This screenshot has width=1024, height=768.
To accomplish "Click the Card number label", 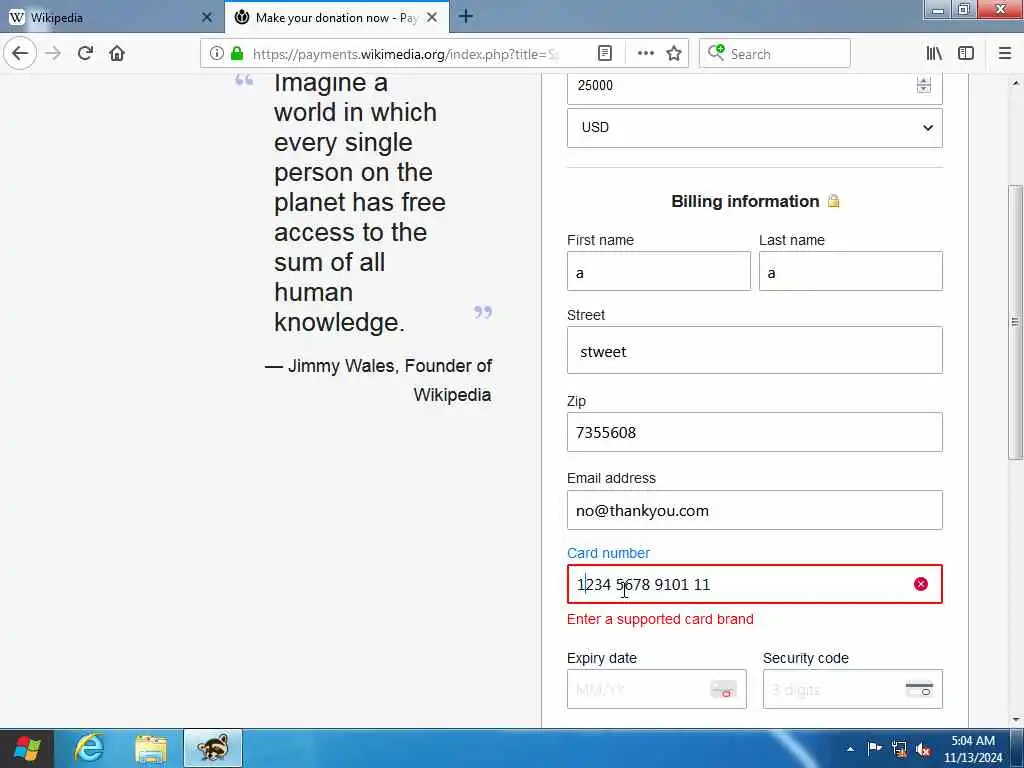I will point(608,553).
